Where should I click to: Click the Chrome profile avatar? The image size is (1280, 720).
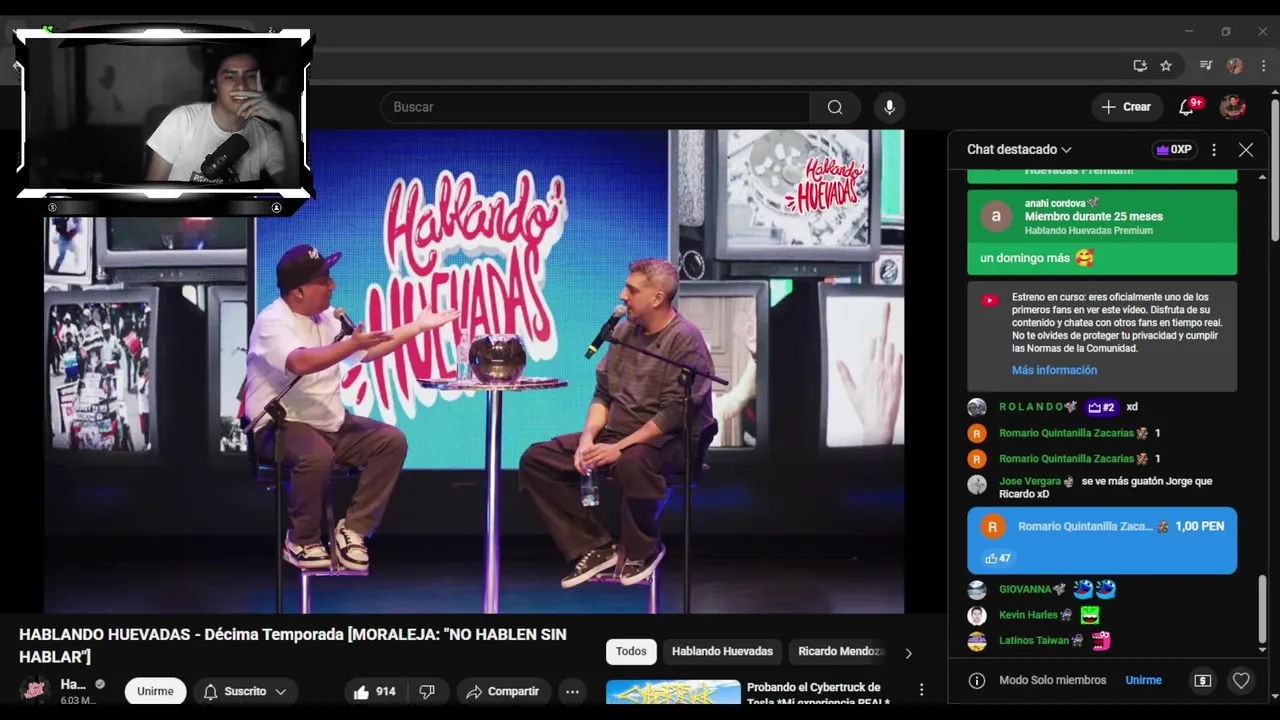[1235, 66]
